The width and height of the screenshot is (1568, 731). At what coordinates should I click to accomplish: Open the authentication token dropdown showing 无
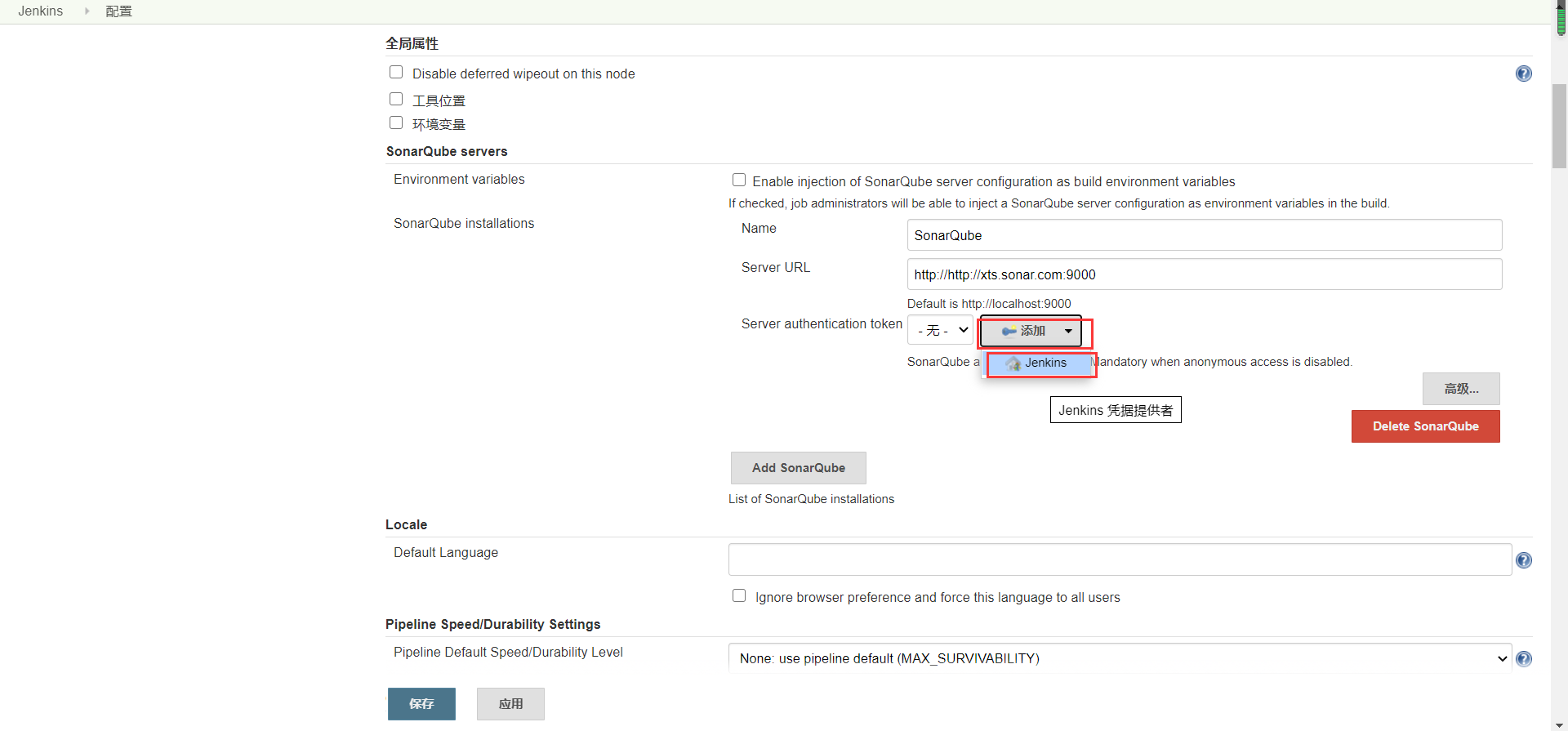940,330
